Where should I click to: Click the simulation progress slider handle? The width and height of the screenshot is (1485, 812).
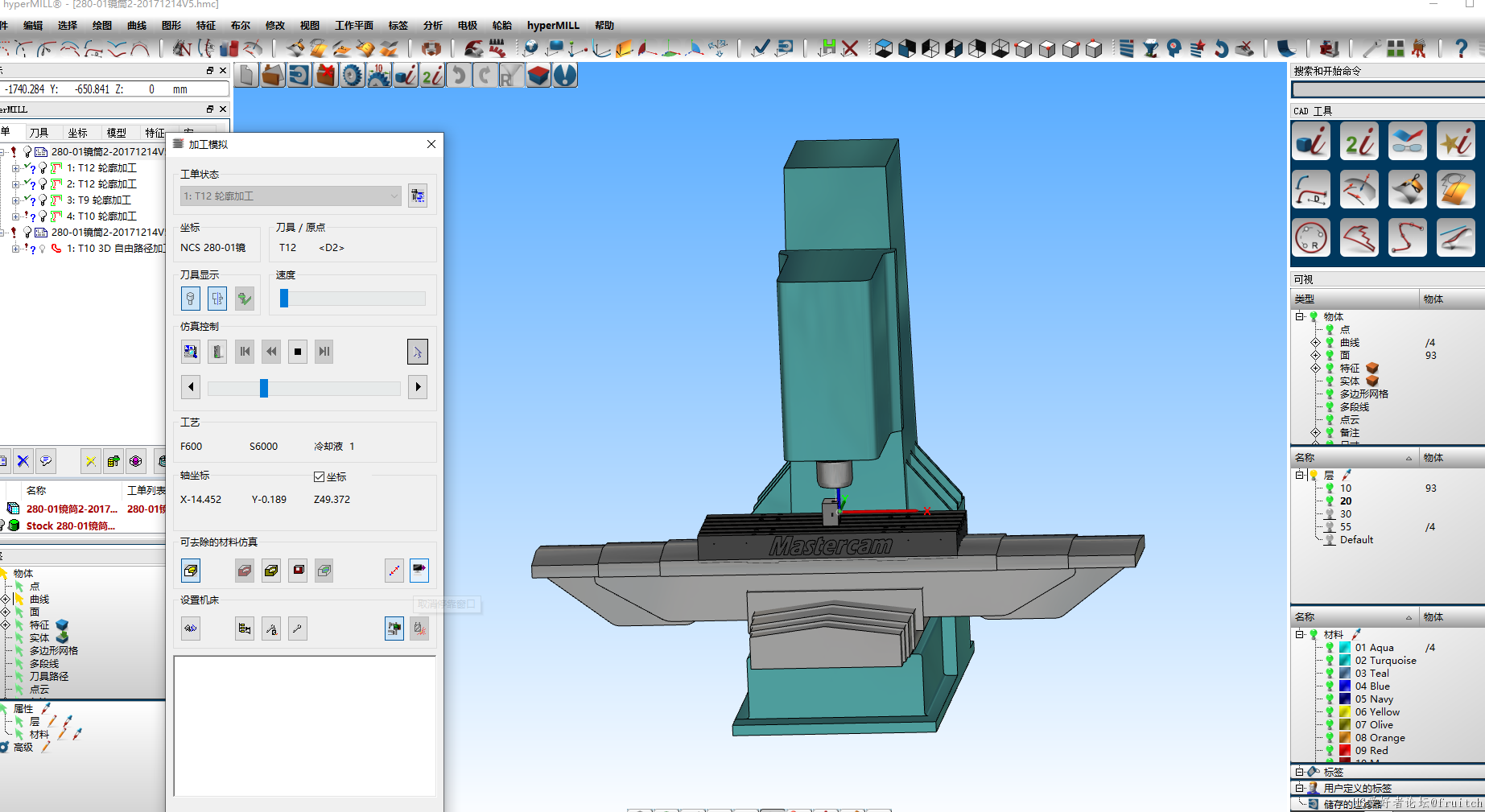tap(264, 389)
